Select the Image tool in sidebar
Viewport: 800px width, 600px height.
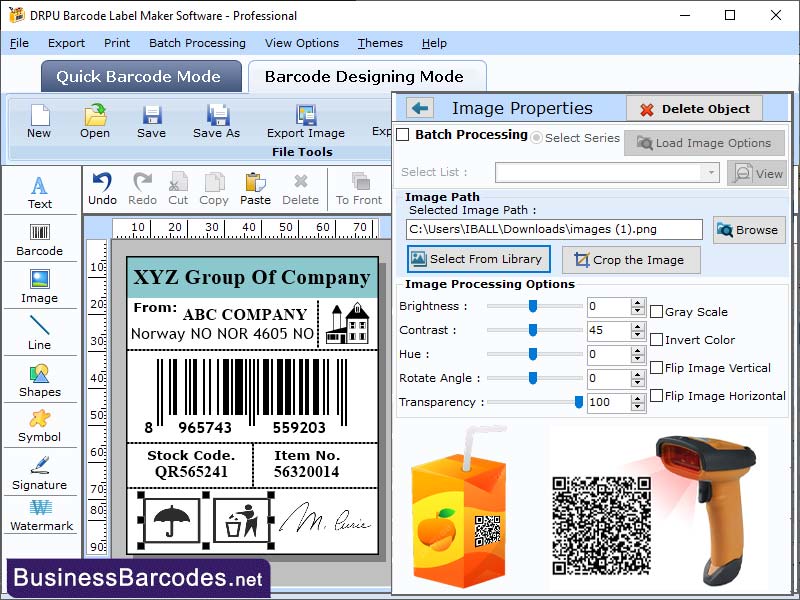(x=40, y=287)
